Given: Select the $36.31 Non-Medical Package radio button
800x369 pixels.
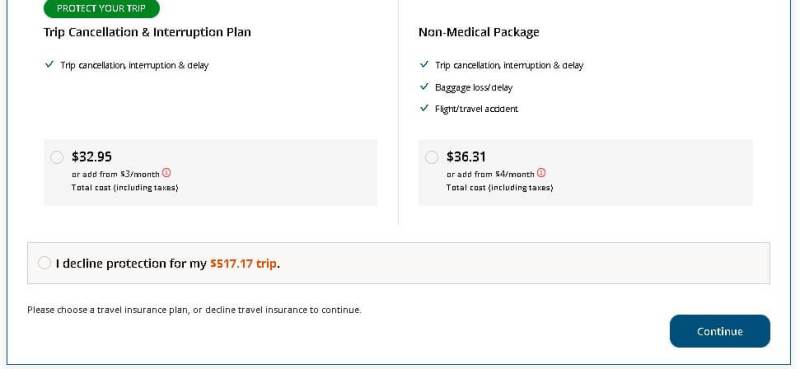Looking at the screenshot, I should pyautogui.click(x=431, y=157).
